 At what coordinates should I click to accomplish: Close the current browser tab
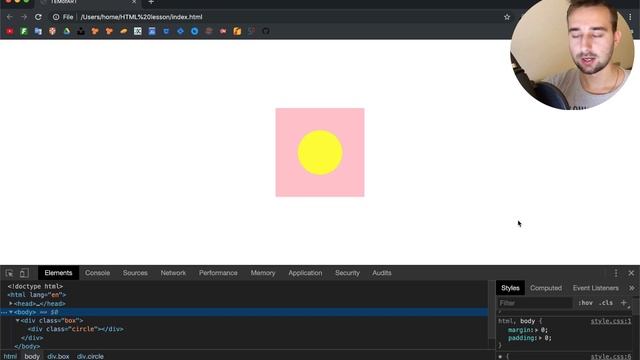[x=134, y=2]
